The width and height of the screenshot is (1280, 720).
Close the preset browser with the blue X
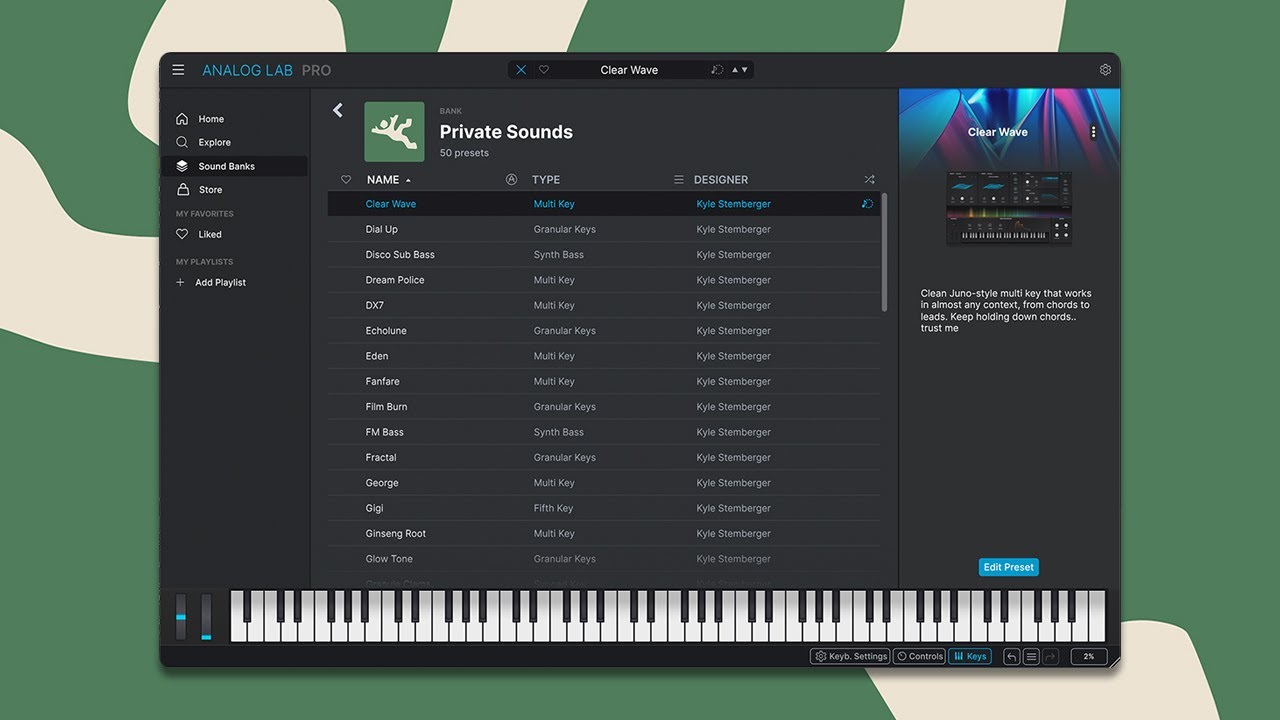pyautogui.click(x=521, y=70)
